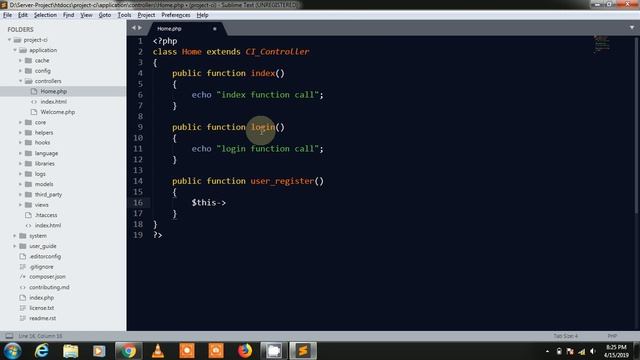Click the code minimap preview

(x=602, y=43)
